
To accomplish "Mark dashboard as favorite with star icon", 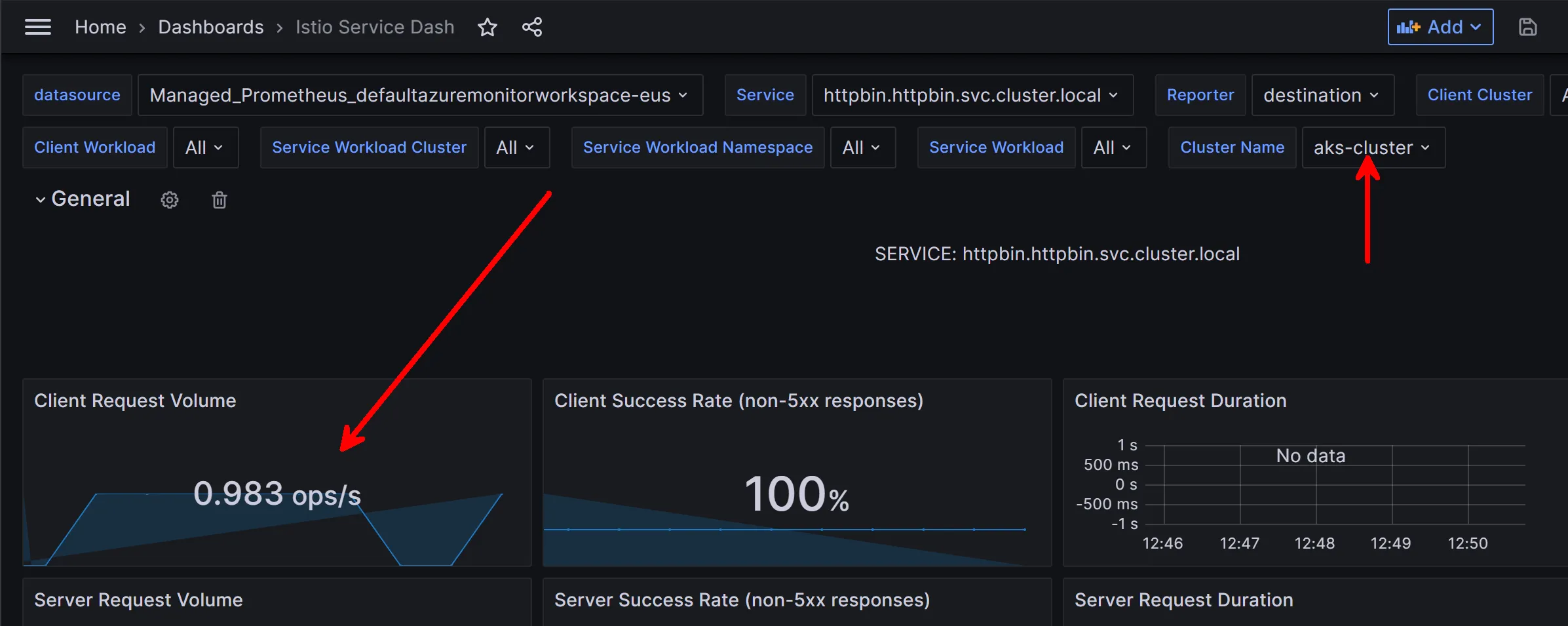I will point(487,27).
